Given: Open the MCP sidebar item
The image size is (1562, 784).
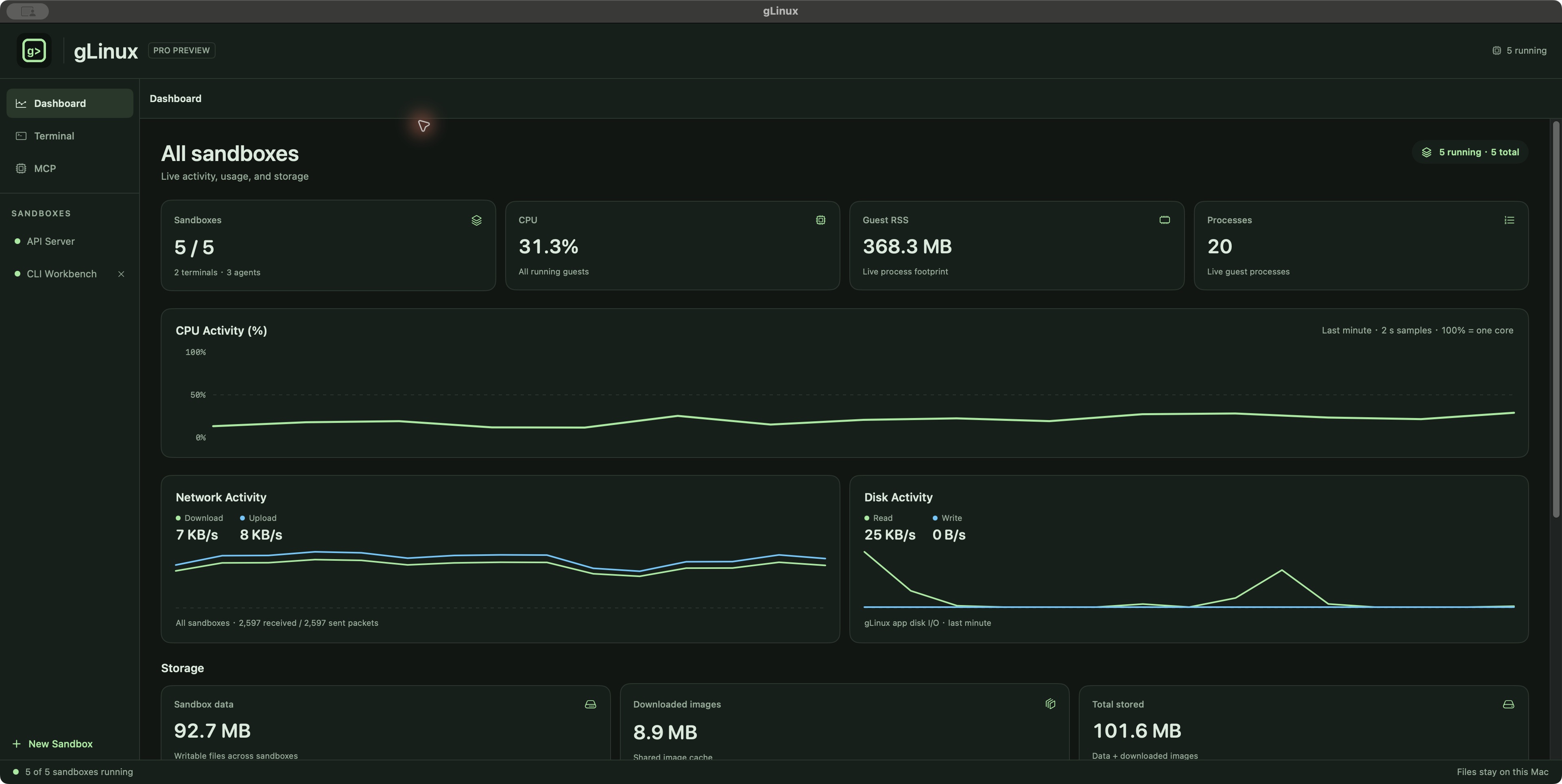Looking at the screenshot, I should tap(70, 169).
